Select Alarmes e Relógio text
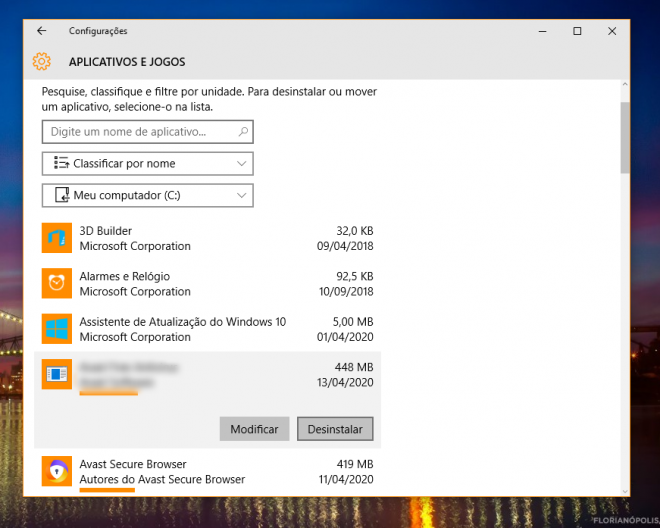 pyautogui.click(x=125, y=276)
